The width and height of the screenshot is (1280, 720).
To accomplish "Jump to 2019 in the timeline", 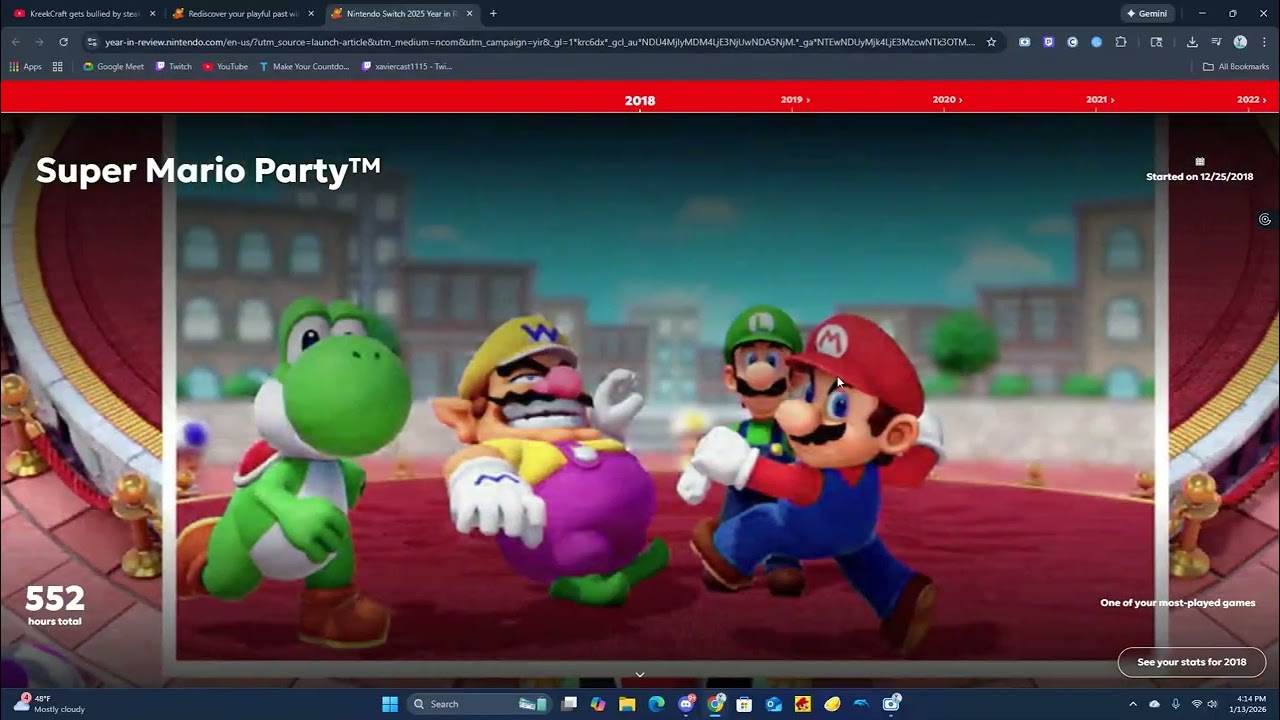I will [795, 100].
